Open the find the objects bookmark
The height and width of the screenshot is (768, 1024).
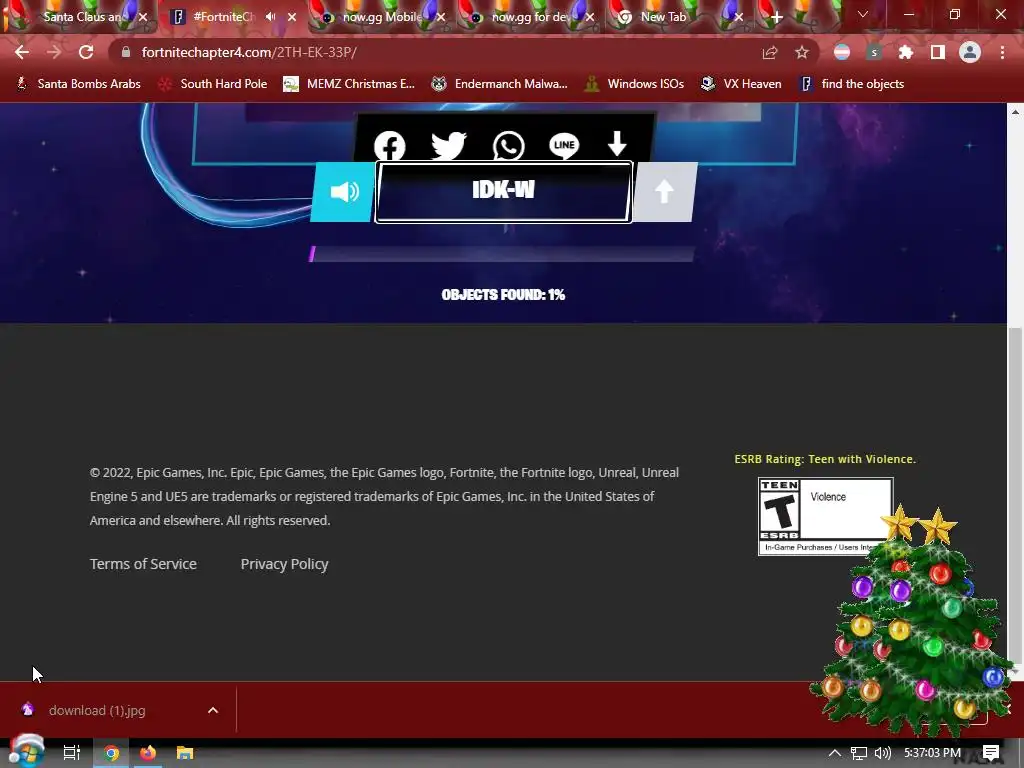[852, 84]
